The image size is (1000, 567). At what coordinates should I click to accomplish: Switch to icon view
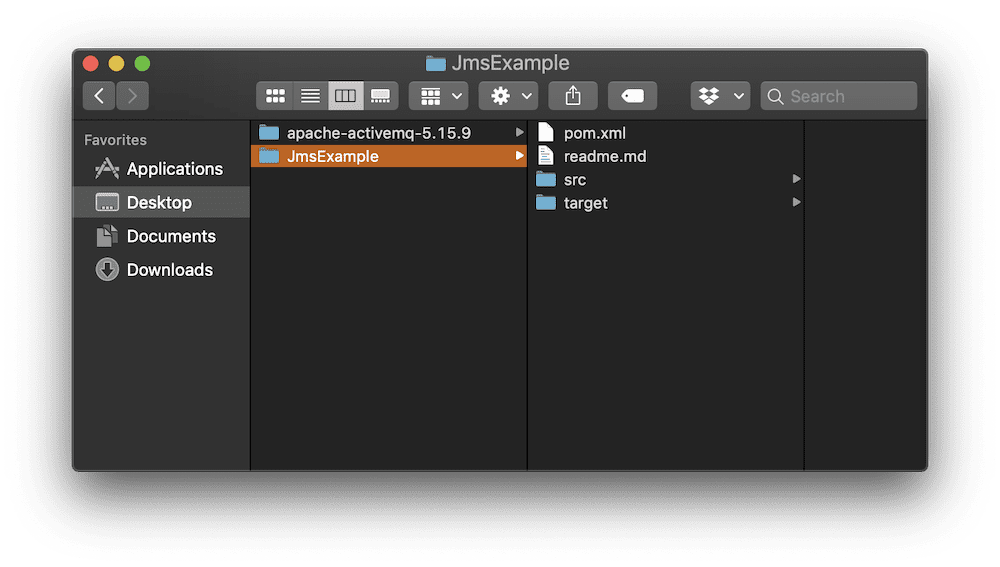coord(275,96)
